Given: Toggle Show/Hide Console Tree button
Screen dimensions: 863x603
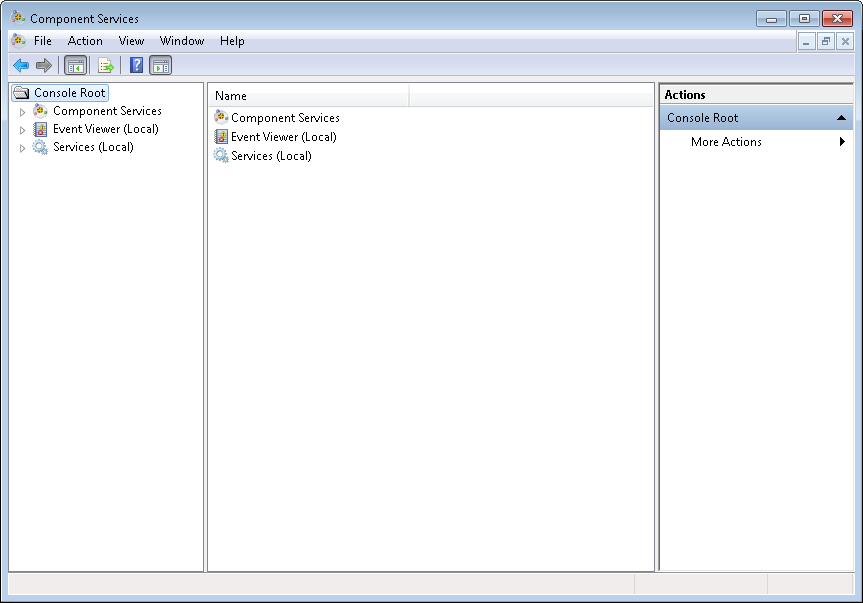Looking at the screenshot, I should pos(75,65).
